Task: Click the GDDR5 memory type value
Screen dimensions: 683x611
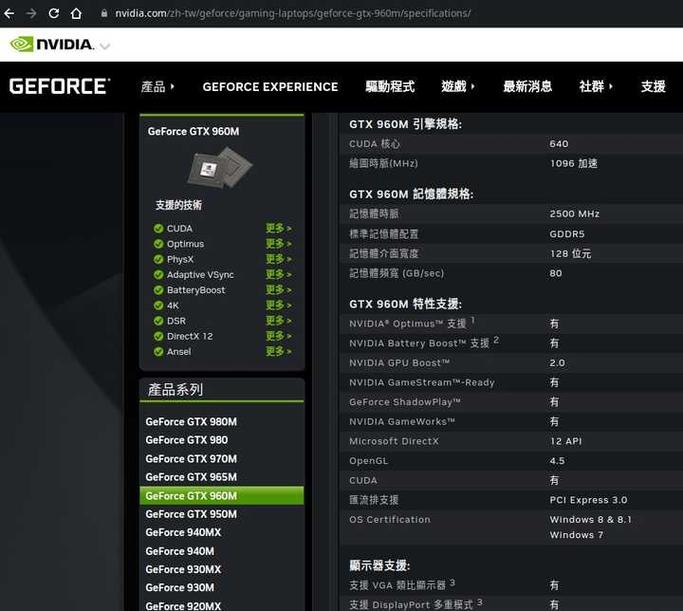Action: click(x=567, y=234)
